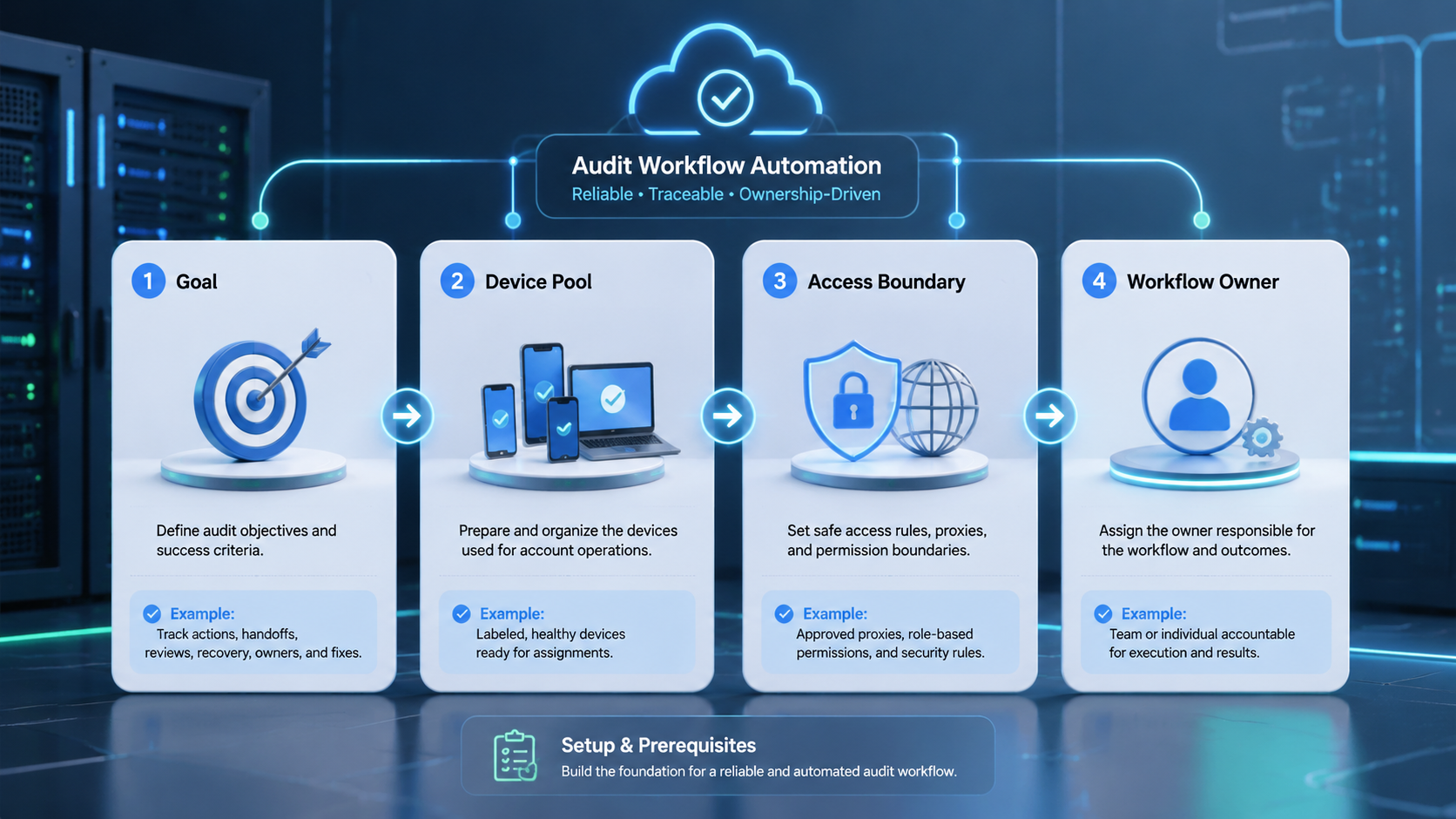
Task: Click the arrow between Access Boundary and Workflow Owner
Action: tap(1049, 416)
